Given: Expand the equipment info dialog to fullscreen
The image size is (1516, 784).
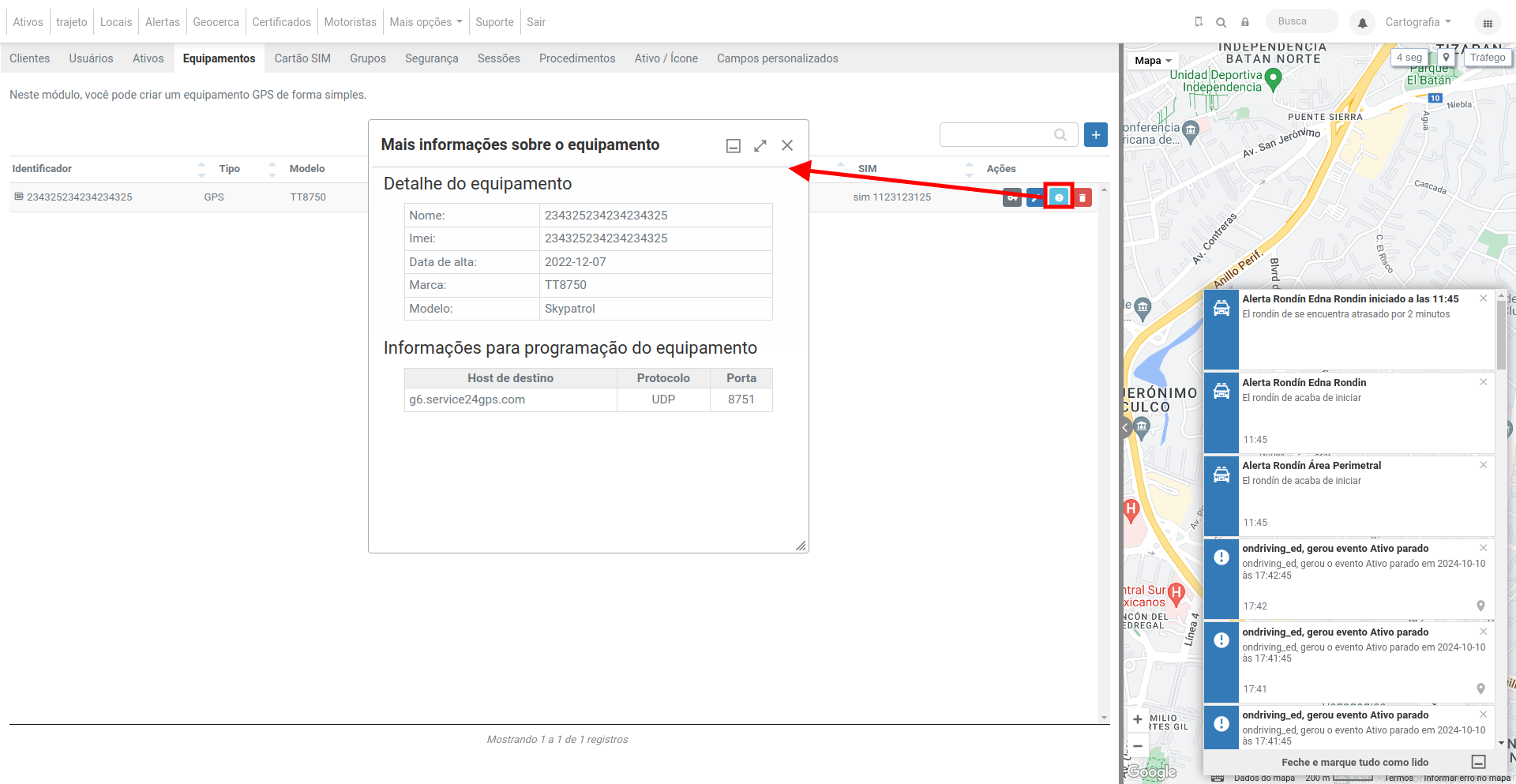Looking at the screenshot, I should point(760,145).
